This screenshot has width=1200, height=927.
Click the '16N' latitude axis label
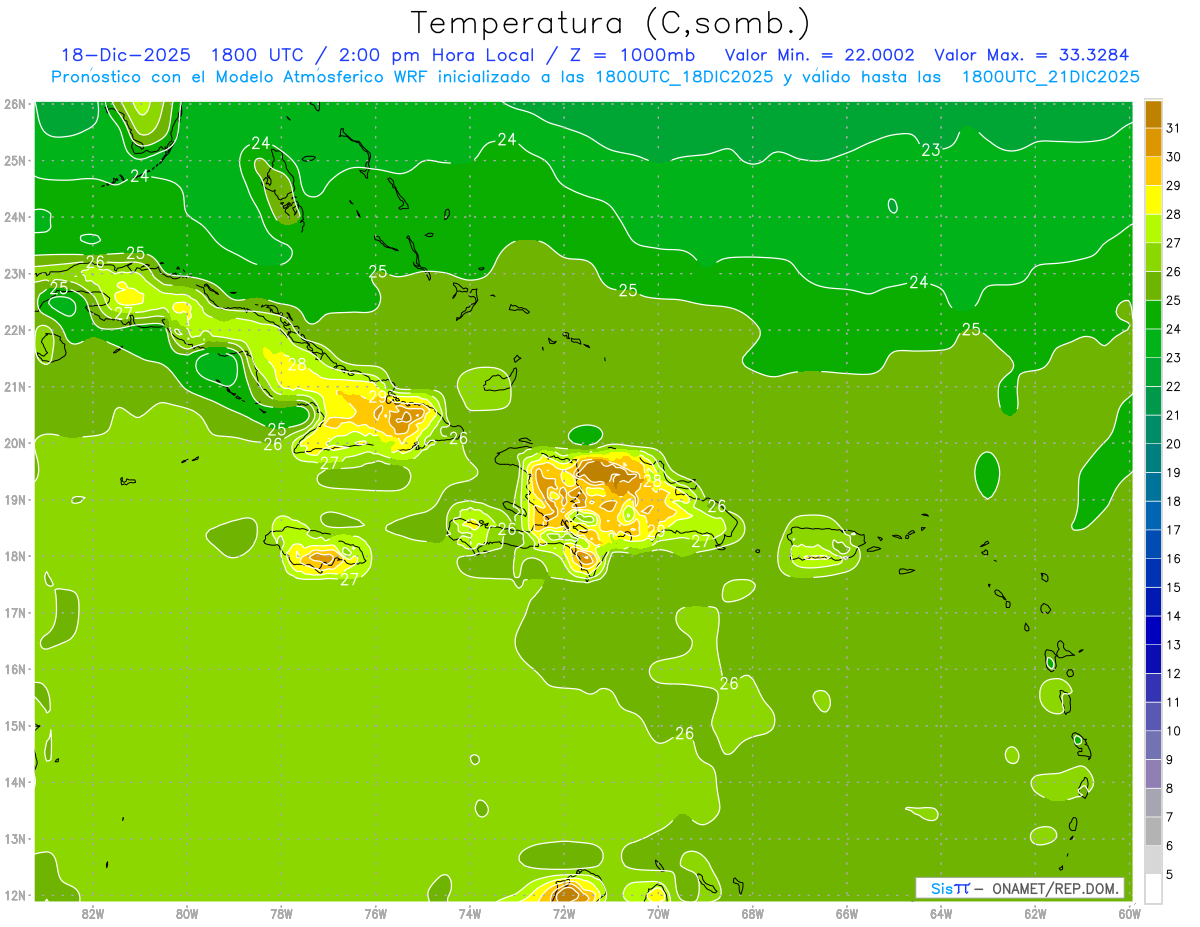15,669
